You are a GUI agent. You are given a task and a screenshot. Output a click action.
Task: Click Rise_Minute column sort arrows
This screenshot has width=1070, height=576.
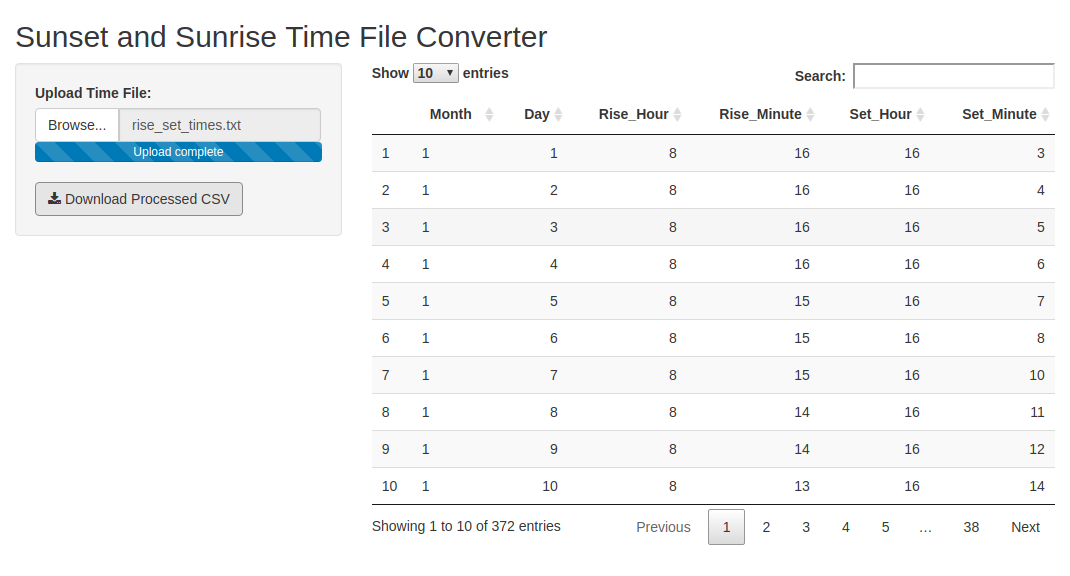point(811,115)
